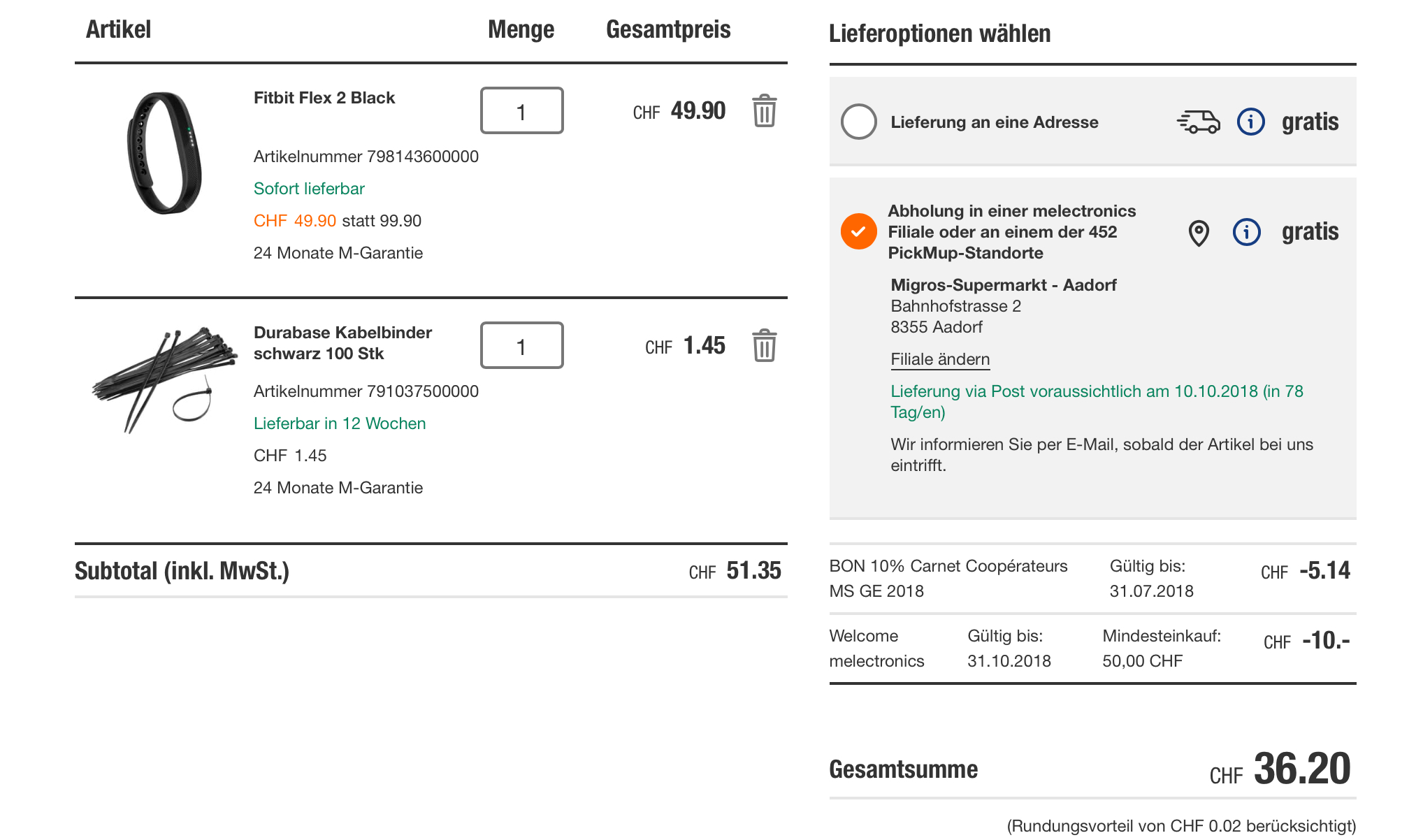The image size is (1423, 840).
Task: Edit quantity field for Fitbit Flex 2
Action: click(x=521, y=111)
